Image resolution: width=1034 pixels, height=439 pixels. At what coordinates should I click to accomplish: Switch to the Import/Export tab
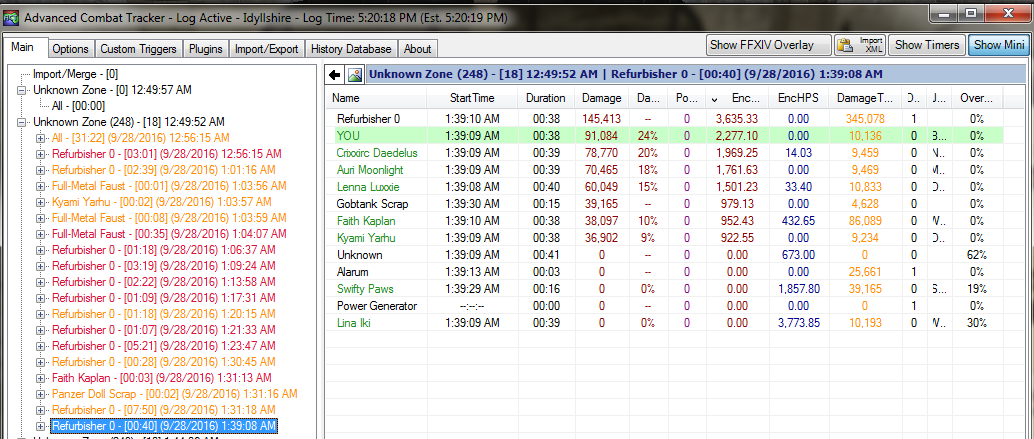tap(266, 49)
